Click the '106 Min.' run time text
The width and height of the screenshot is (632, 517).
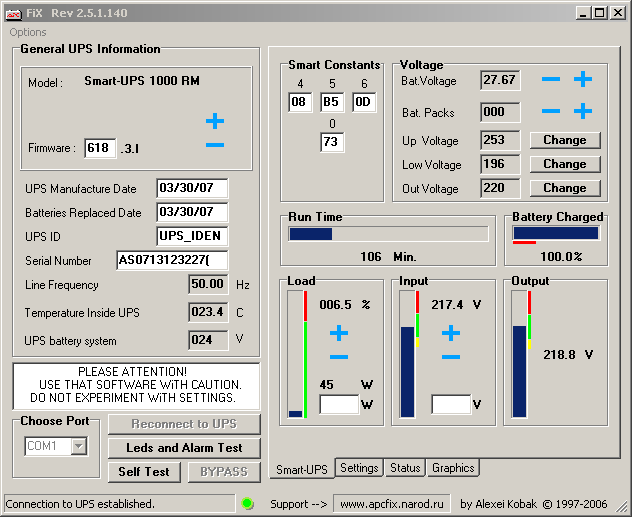click(x=388, y=257)
